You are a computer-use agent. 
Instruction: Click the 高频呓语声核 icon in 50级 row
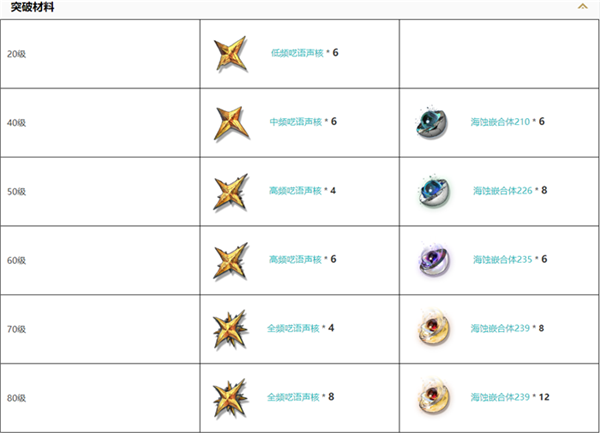(x=230, y=191)
